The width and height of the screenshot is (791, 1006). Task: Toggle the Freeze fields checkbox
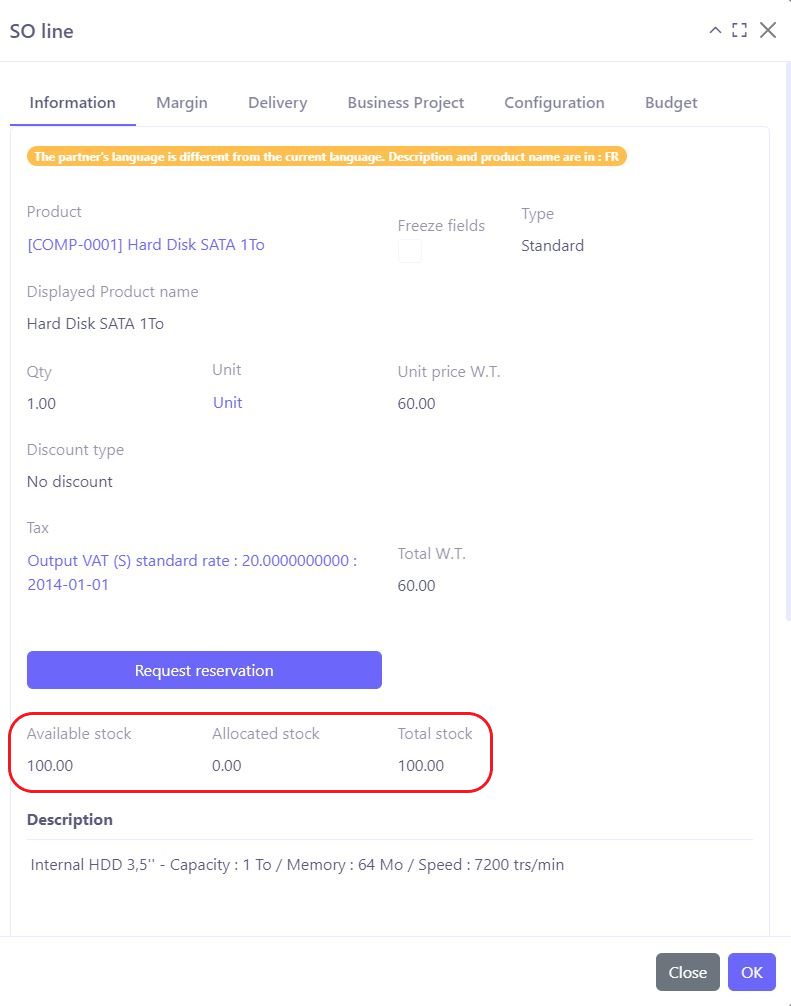point(410,251)
